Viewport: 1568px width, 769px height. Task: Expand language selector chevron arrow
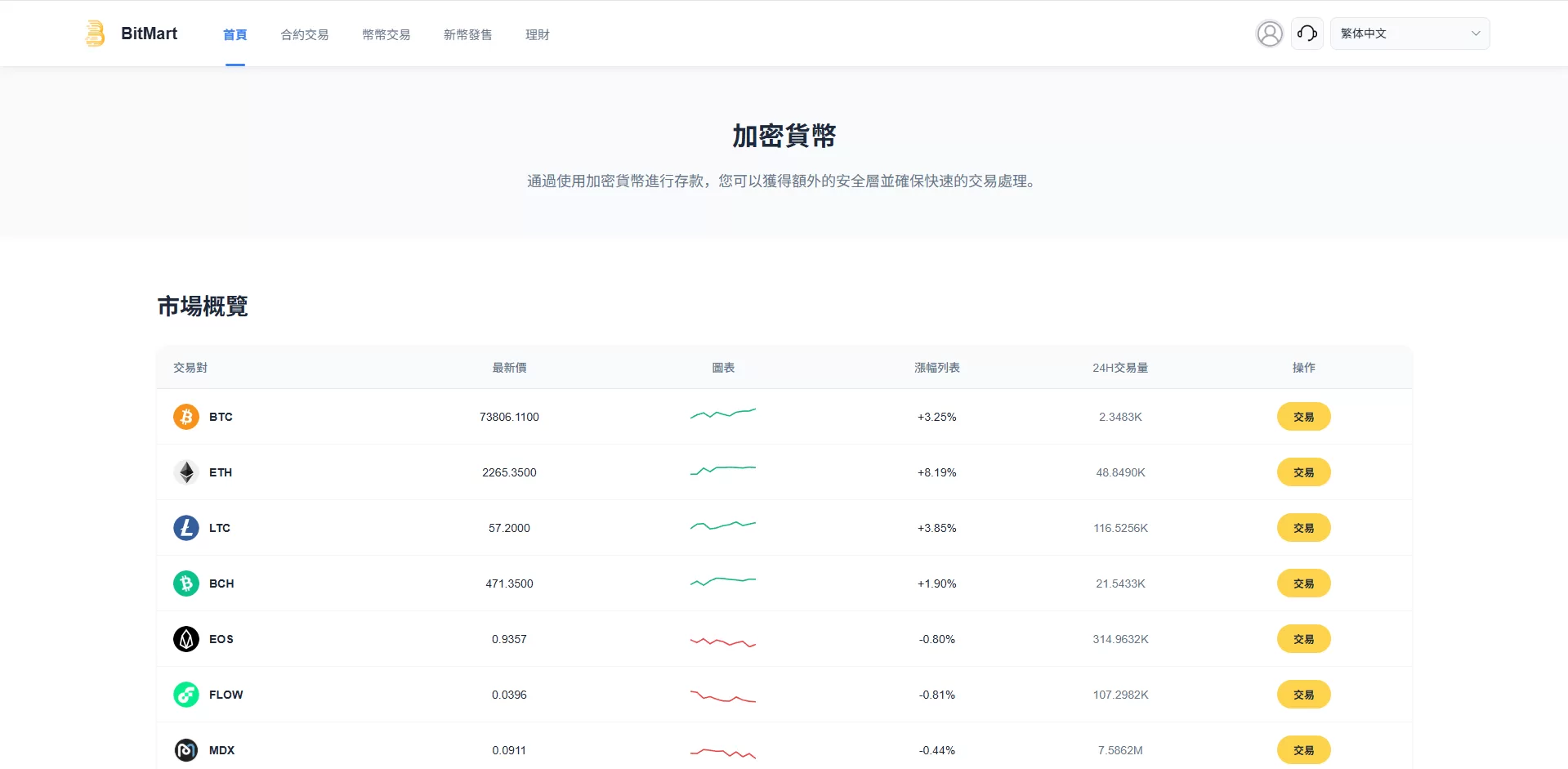(1476, 34)
